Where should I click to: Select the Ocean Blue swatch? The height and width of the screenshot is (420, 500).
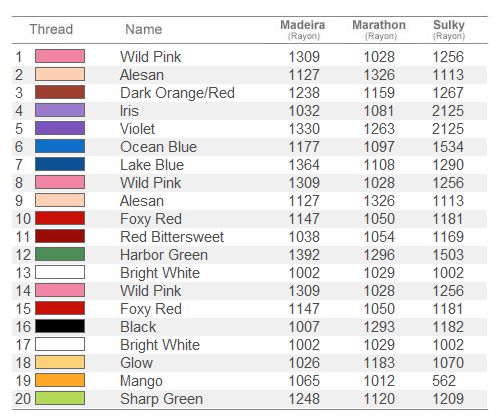(60, 146)
